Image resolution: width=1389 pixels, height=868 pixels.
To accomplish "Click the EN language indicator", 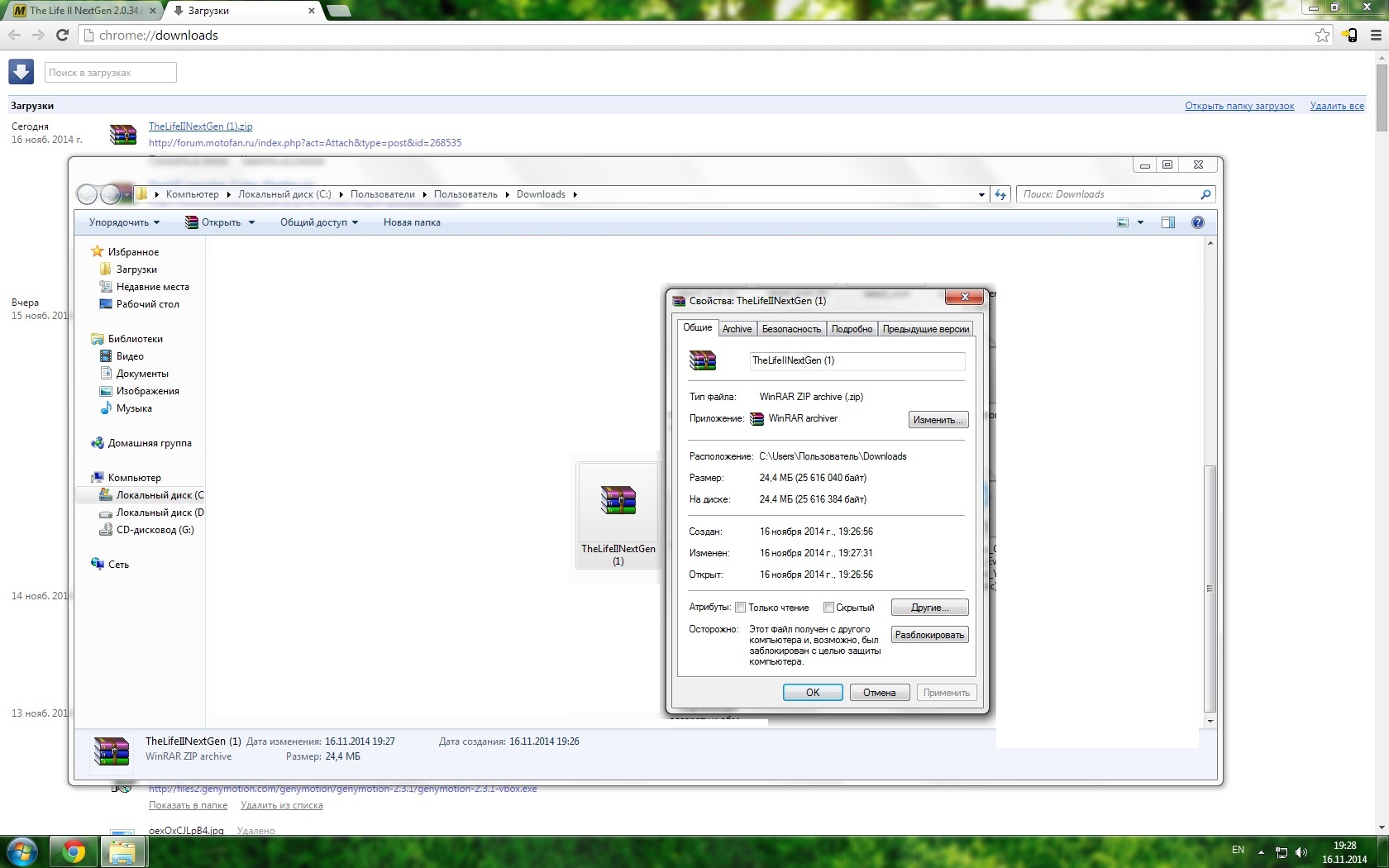I will point(1238,850).
